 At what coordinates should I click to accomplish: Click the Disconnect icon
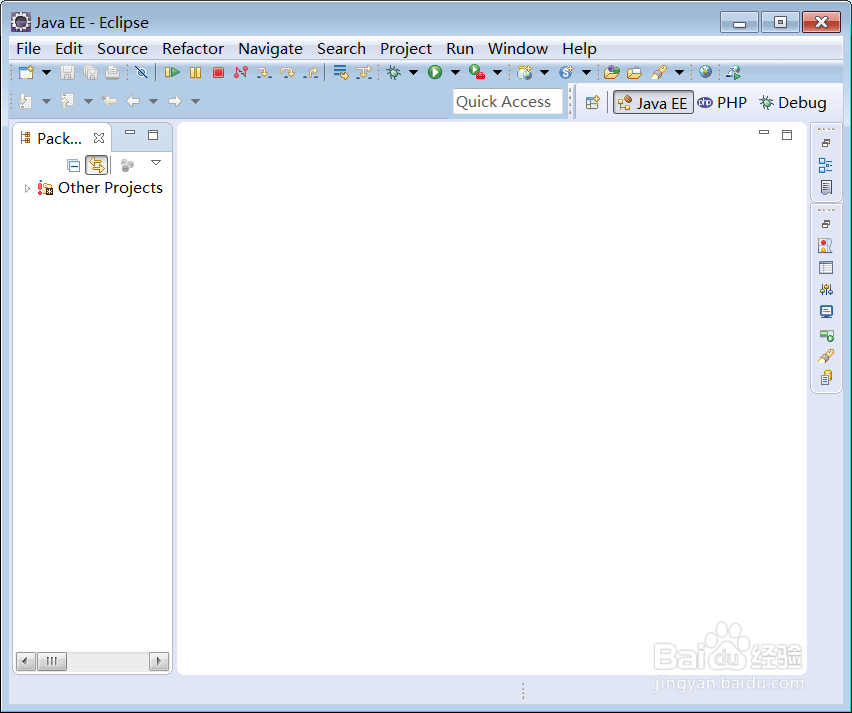tap(241, 72)
